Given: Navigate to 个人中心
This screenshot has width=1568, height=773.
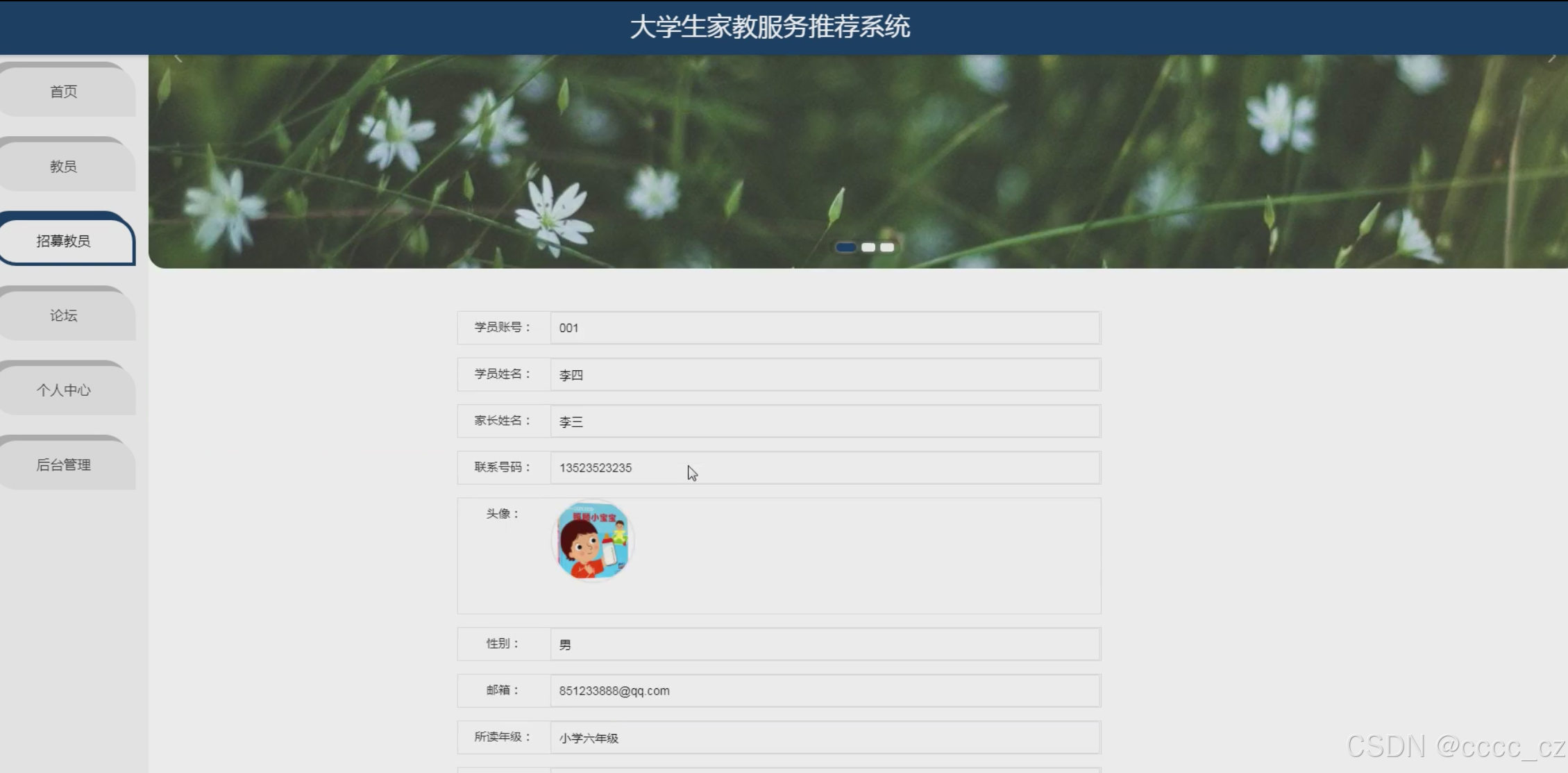Looking at the screenshot, I should 64,390.
